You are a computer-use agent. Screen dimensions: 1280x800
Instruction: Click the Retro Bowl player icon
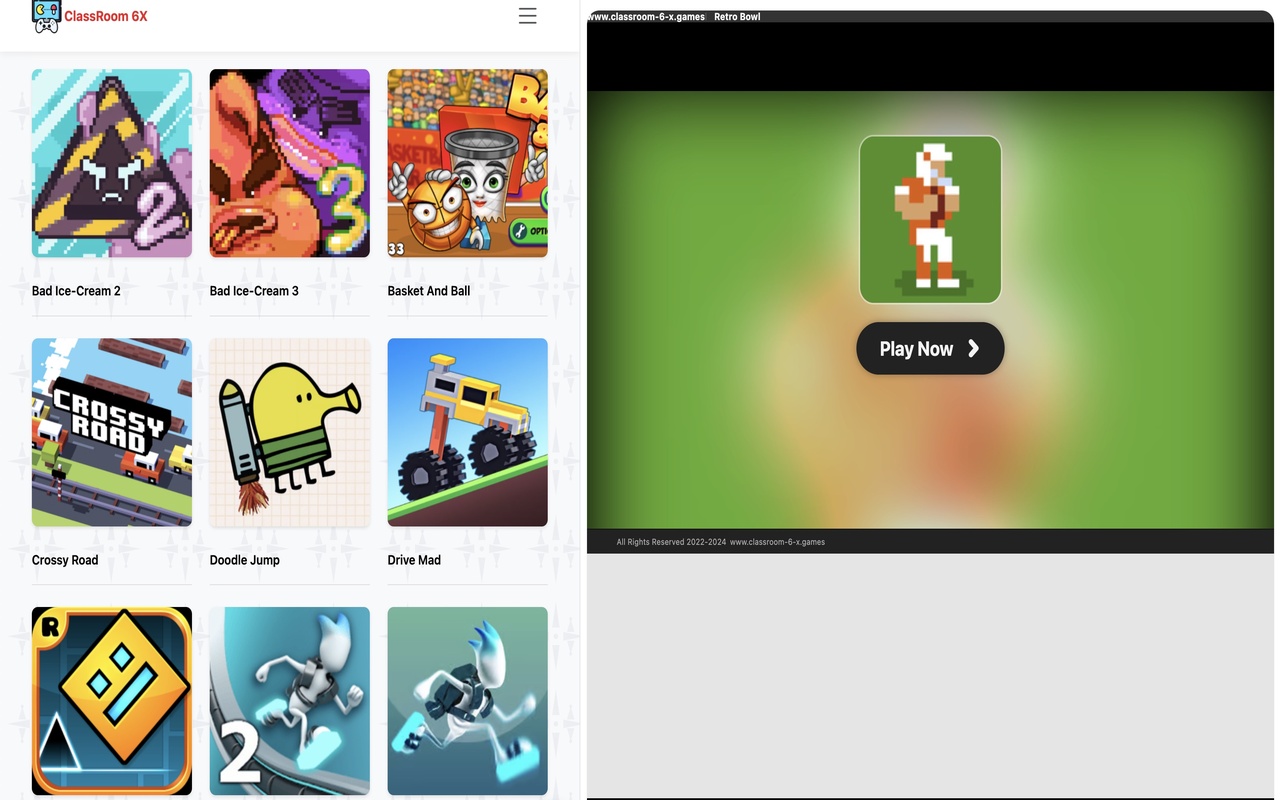[930, 219]
